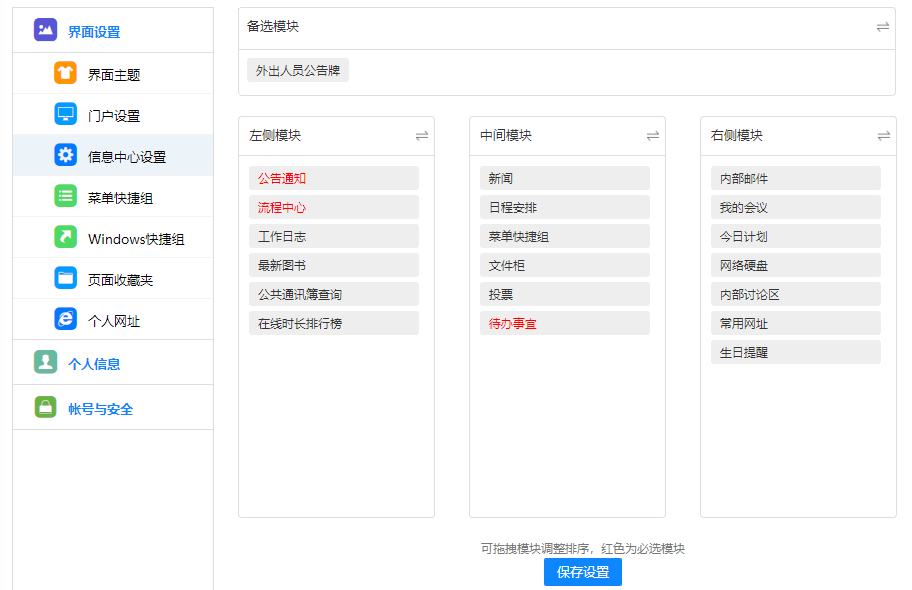Click the green arrow icon for Windows快捷组
Screen dimensions: 912x590
point(65,237)
